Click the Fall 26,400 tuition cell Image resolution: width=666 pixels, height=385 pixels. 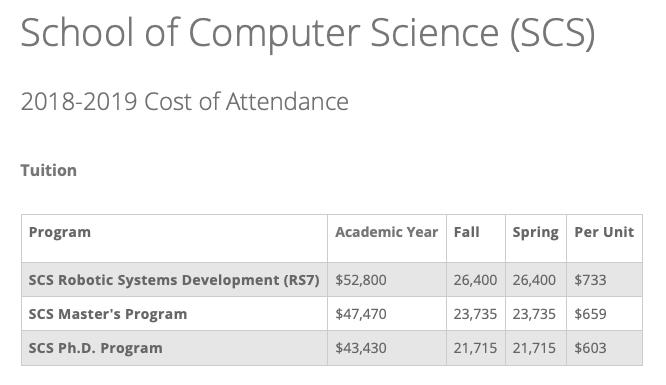tap(475, 280)
